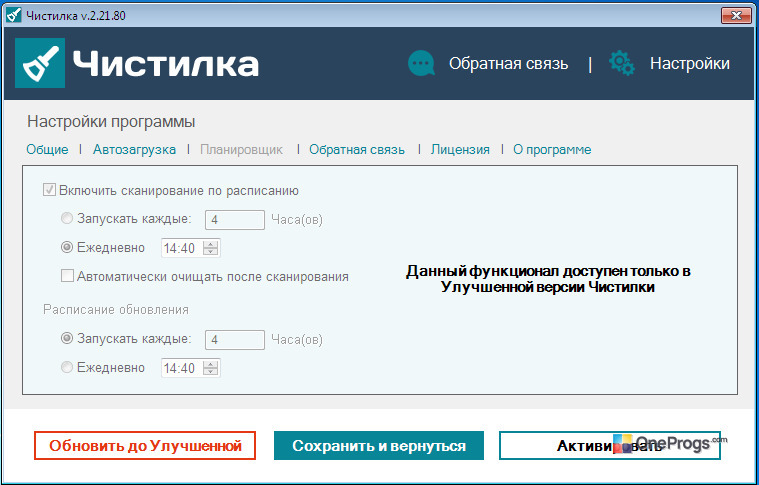This screenshot has height=485, width=759.
Task: Click the title bar app icon
Action: click(14, 15)
